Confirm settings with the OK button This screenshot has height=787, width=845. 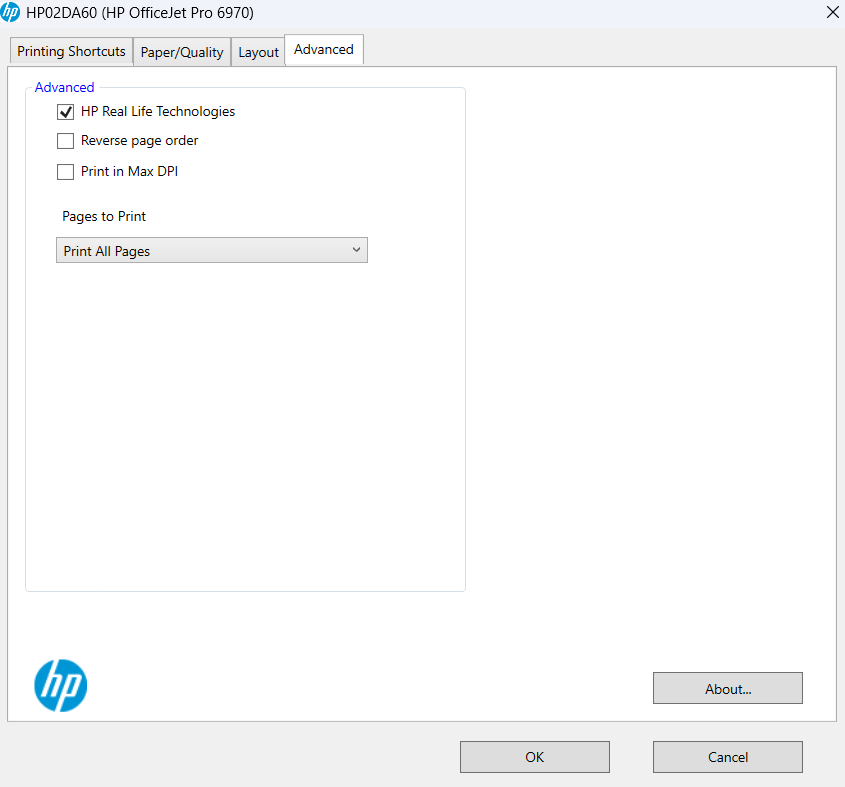pos(535,757)
